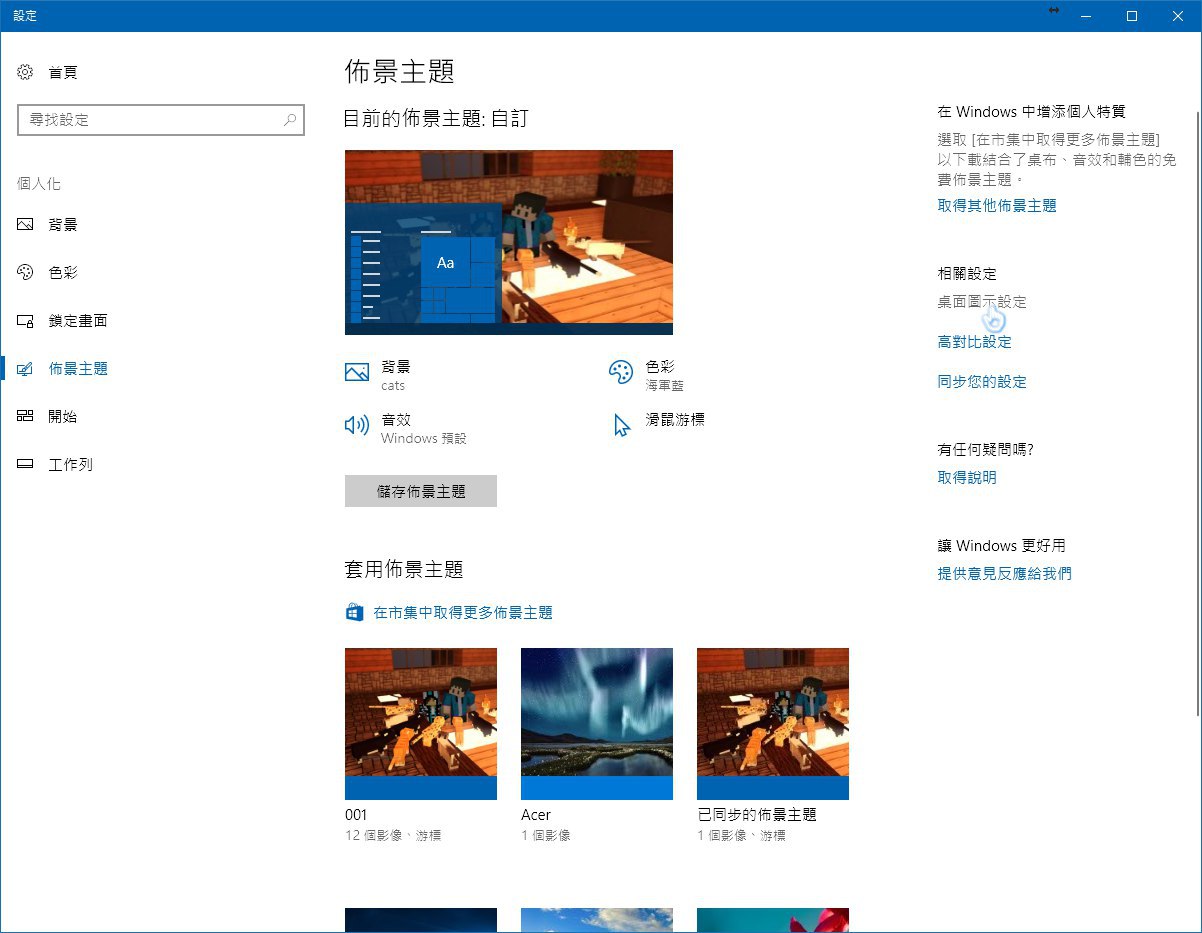Image resolution: width=1202 pixels, height=933 pixels.
Task: Click the 首頁 gear icon
Action: pyautogui.click(x=26, y=72)
